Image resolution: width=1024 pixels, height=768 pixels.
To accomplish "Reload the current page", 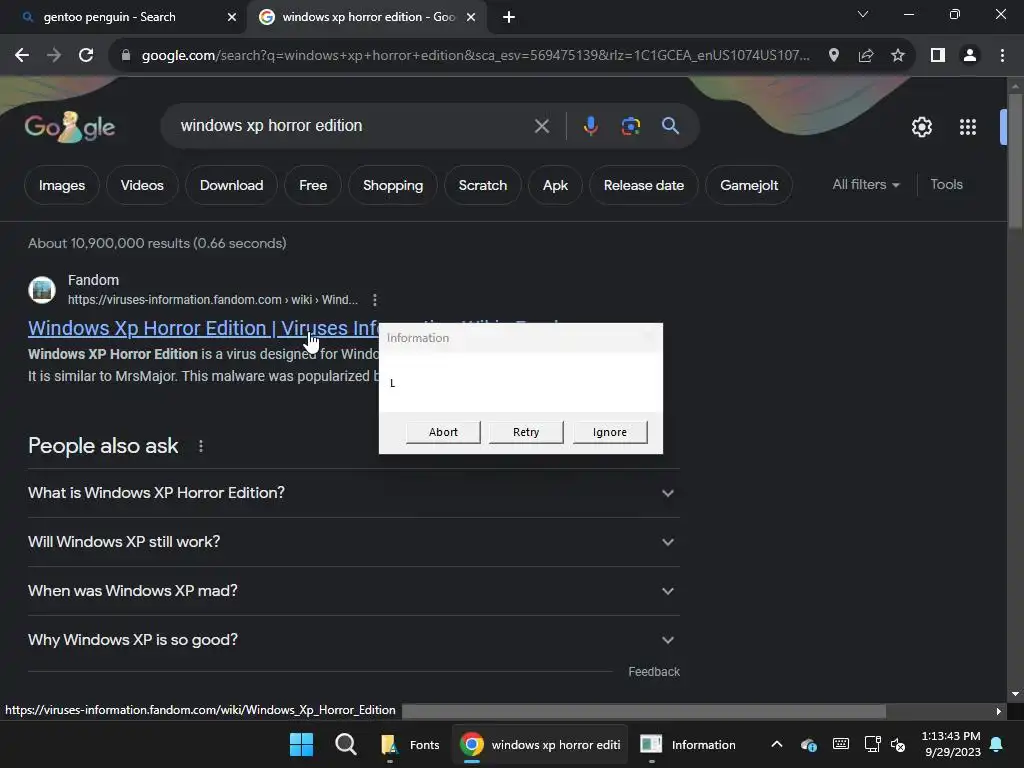I will point(86,56).
